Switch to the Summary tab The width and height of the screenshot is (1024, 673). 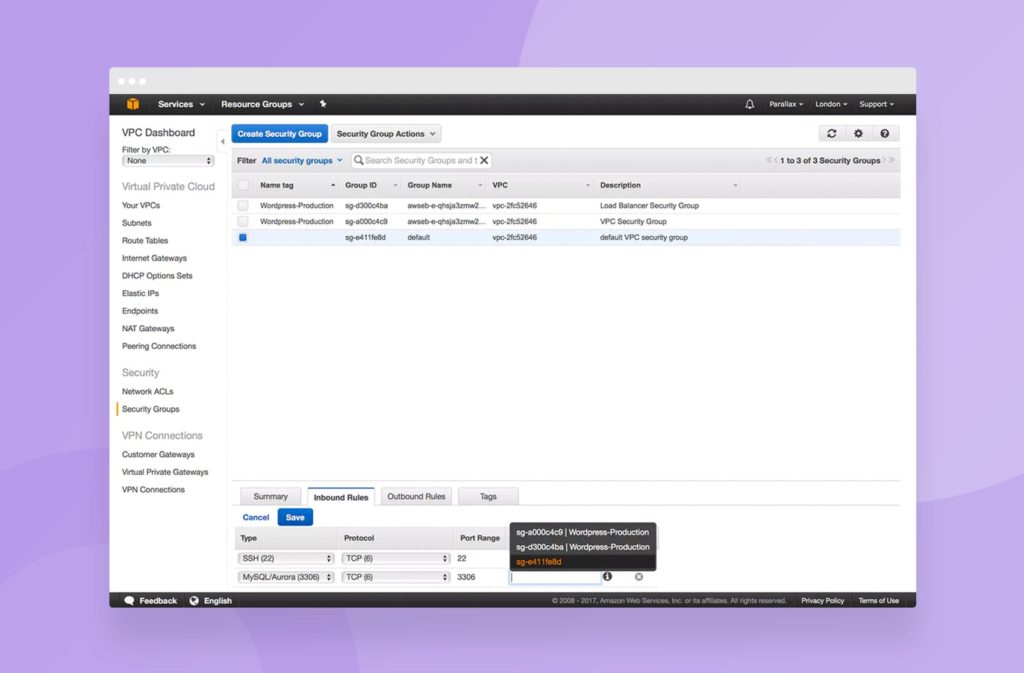click(x=270, y=497)
